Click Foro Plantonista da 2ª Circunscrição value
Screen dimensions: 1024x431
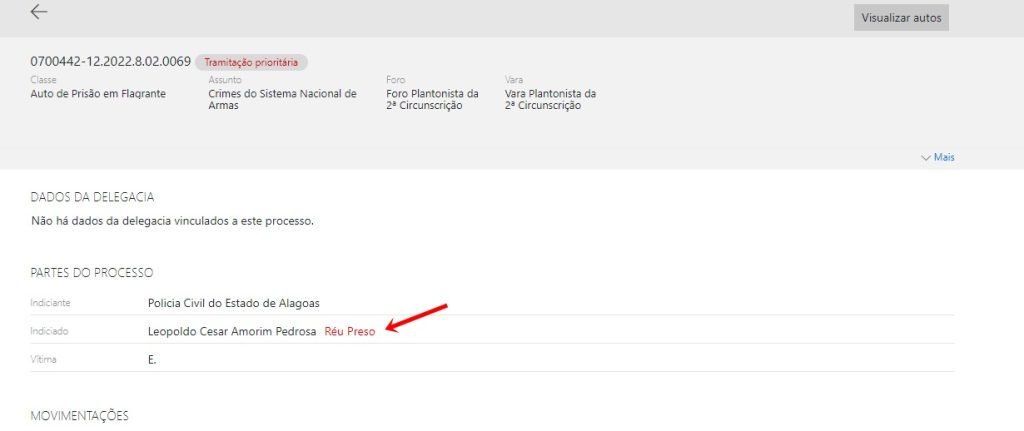432,100
